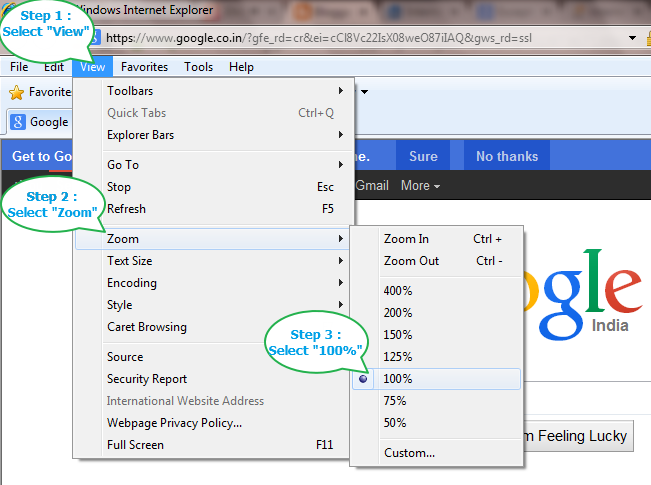Click I'm Feeling Lucky button
This screenshot has width=651, height=485.
[578, 436]
